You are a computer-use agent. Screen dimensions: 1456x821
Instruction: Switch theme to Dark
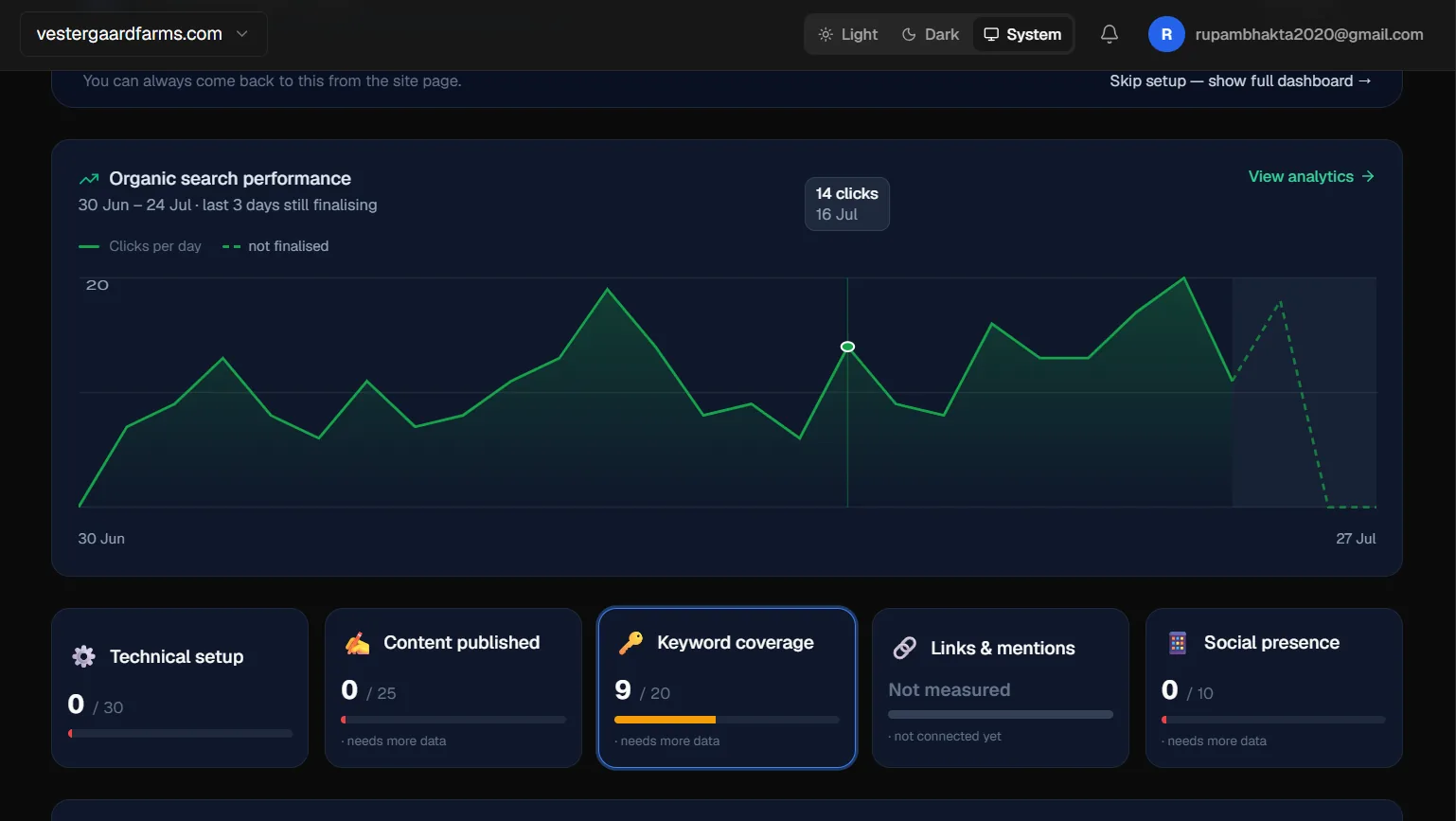point(931,34)
